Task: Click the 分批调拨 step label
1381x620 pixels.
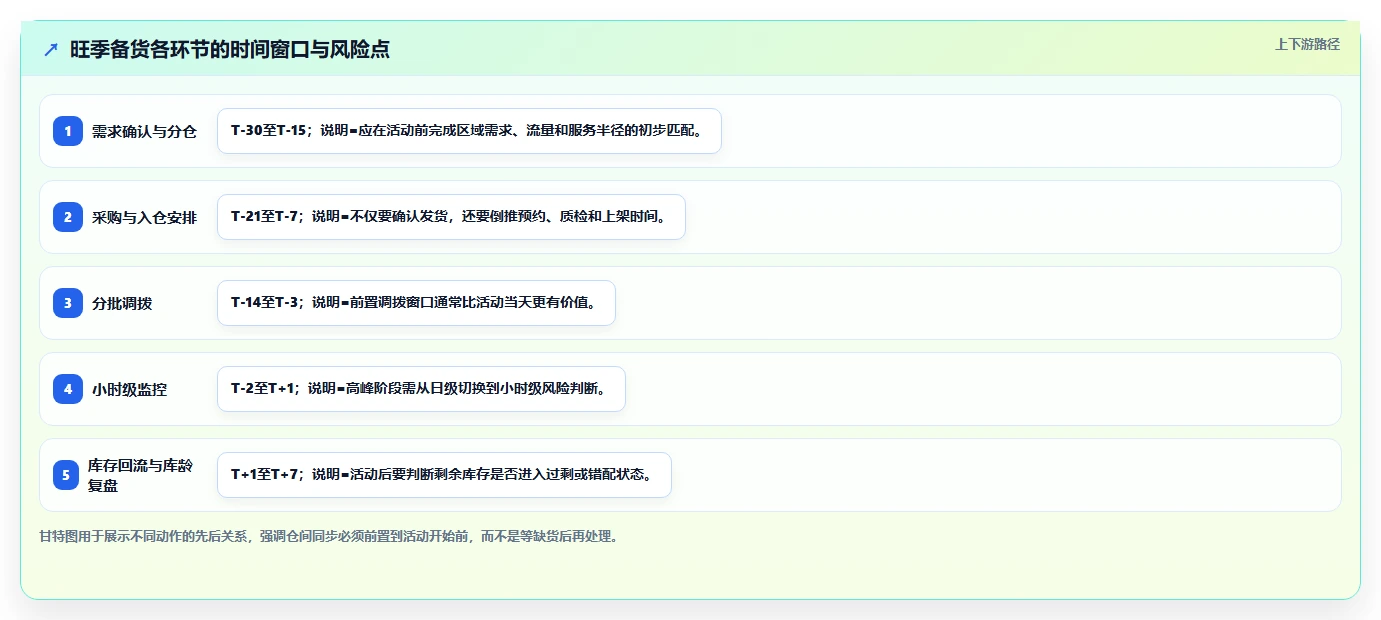Action: (122, 303)
